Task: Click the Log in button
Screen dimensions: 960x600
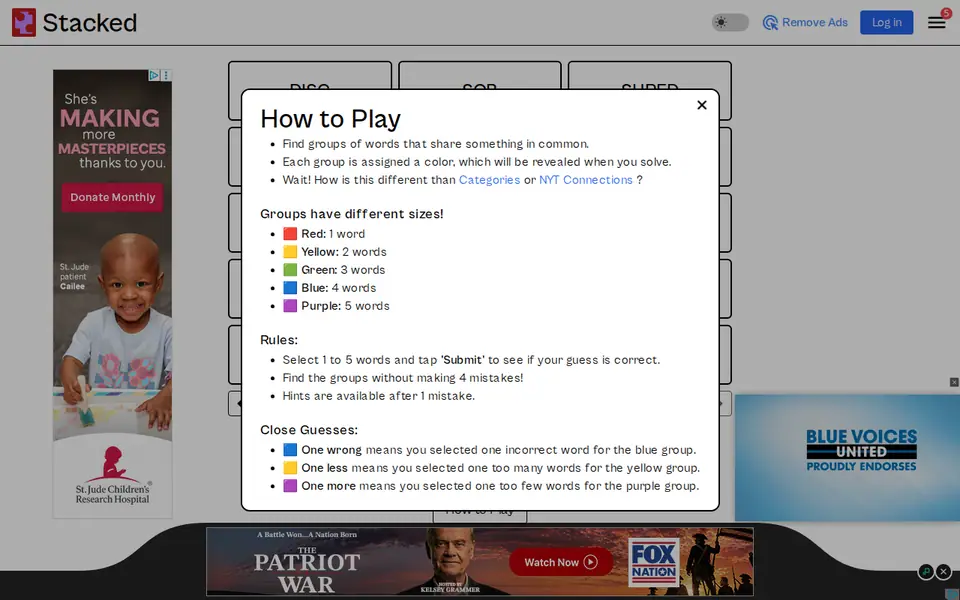Action: [x=886, y=23]
